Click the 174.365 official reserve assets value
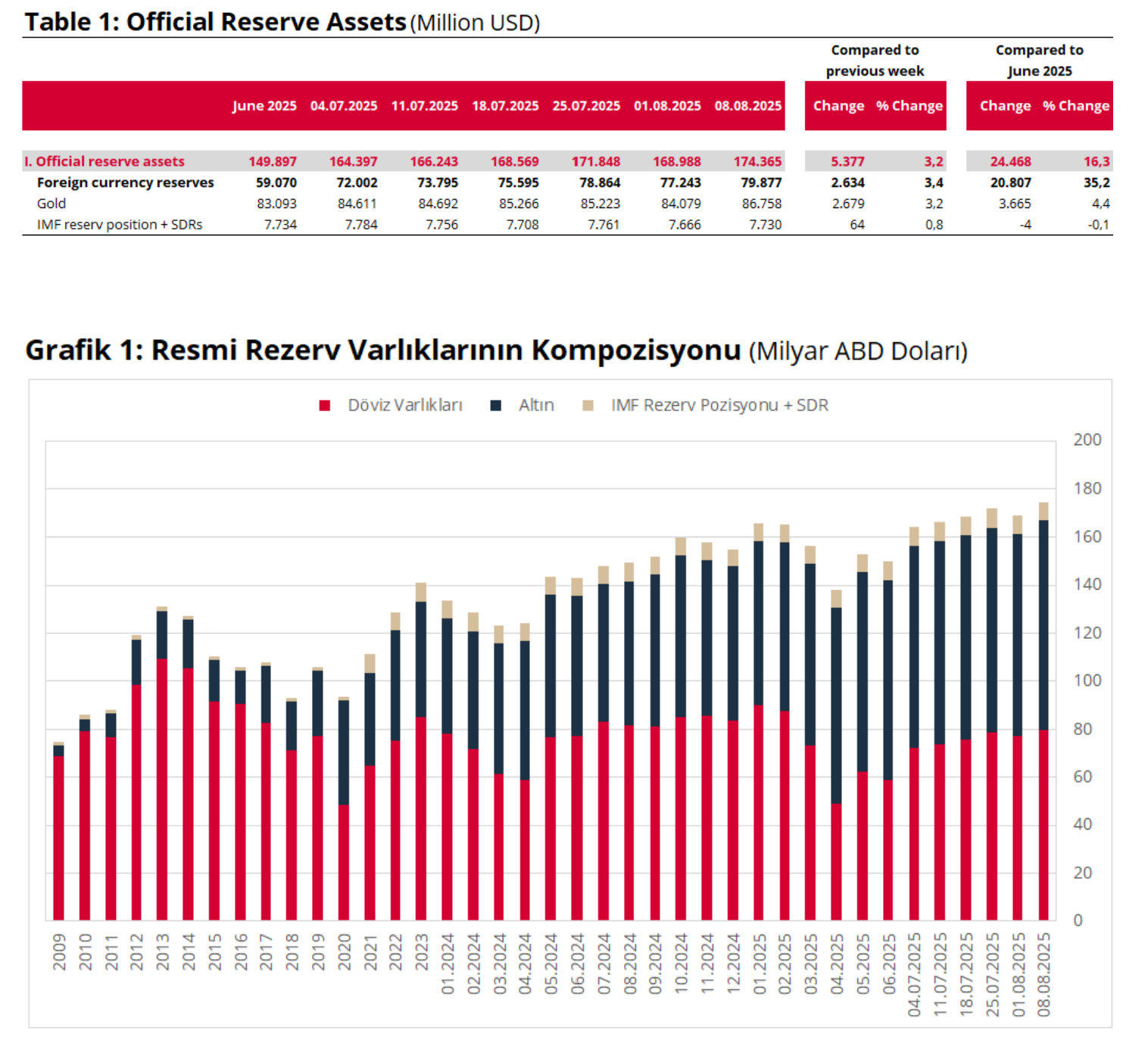Screen dimensions: 1148x1040 pos(756,161)
